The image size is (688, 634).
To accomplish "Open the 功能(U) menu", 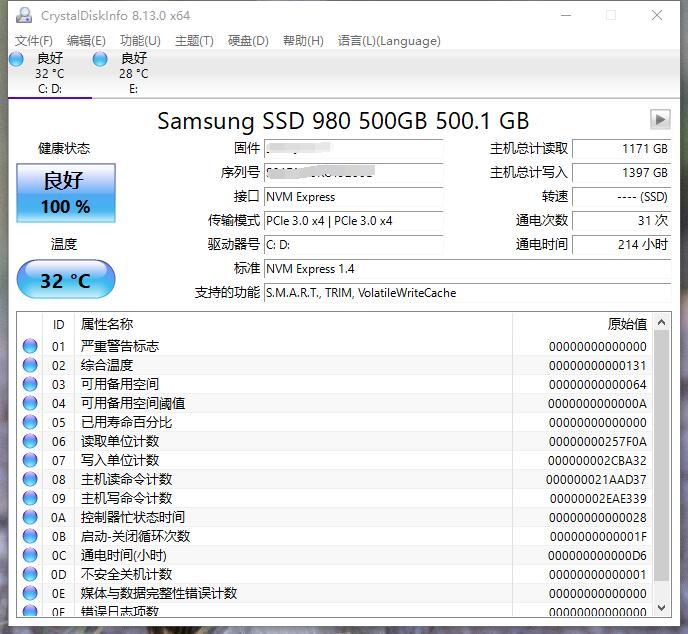I will (x=140, y=41).
